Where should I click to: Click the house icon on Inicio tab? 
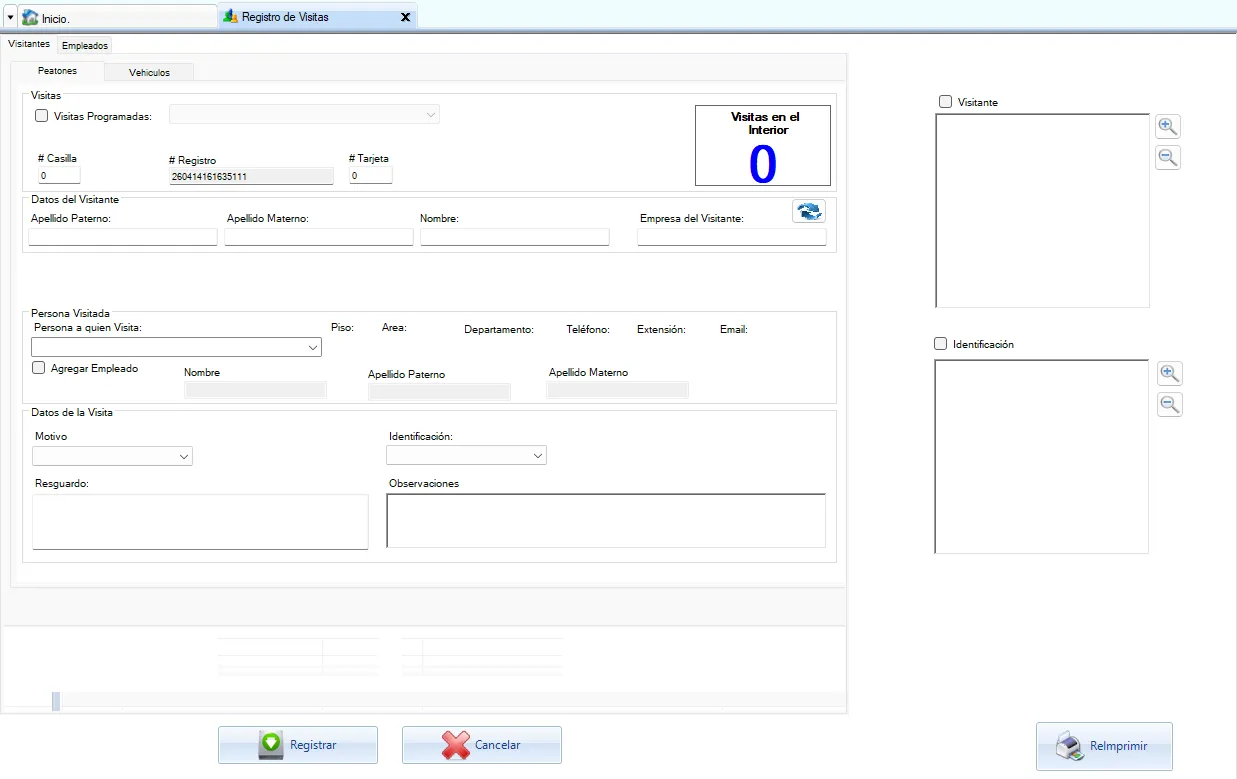(30, 17)
